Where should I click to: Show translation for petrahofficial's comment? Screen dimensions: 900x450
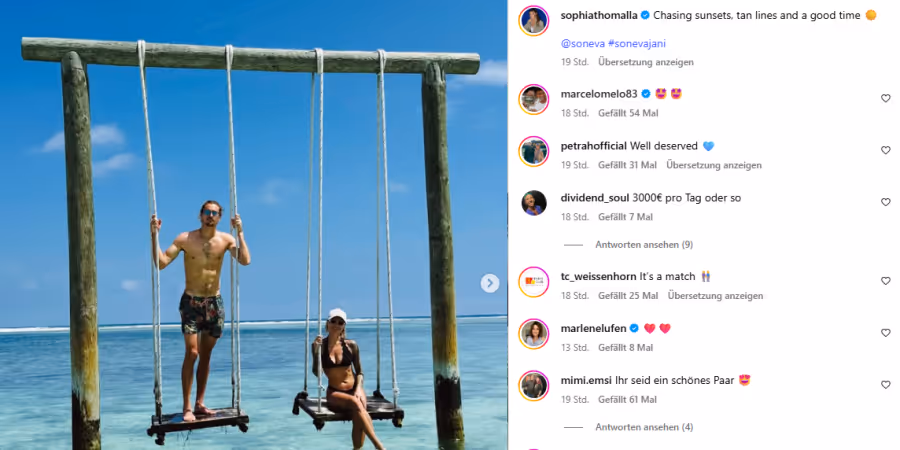[x=714, y=165]
